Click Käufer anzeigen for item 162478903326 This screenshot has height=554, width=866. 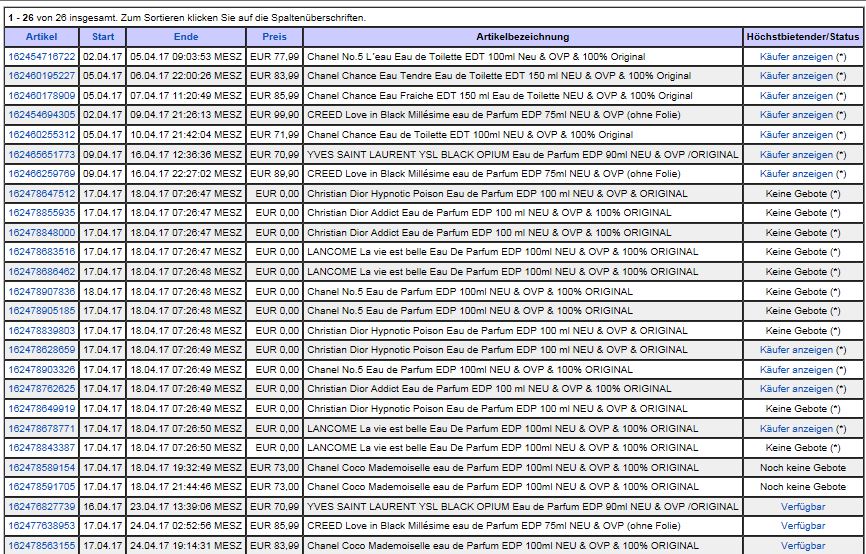click(x=796, y=370)
